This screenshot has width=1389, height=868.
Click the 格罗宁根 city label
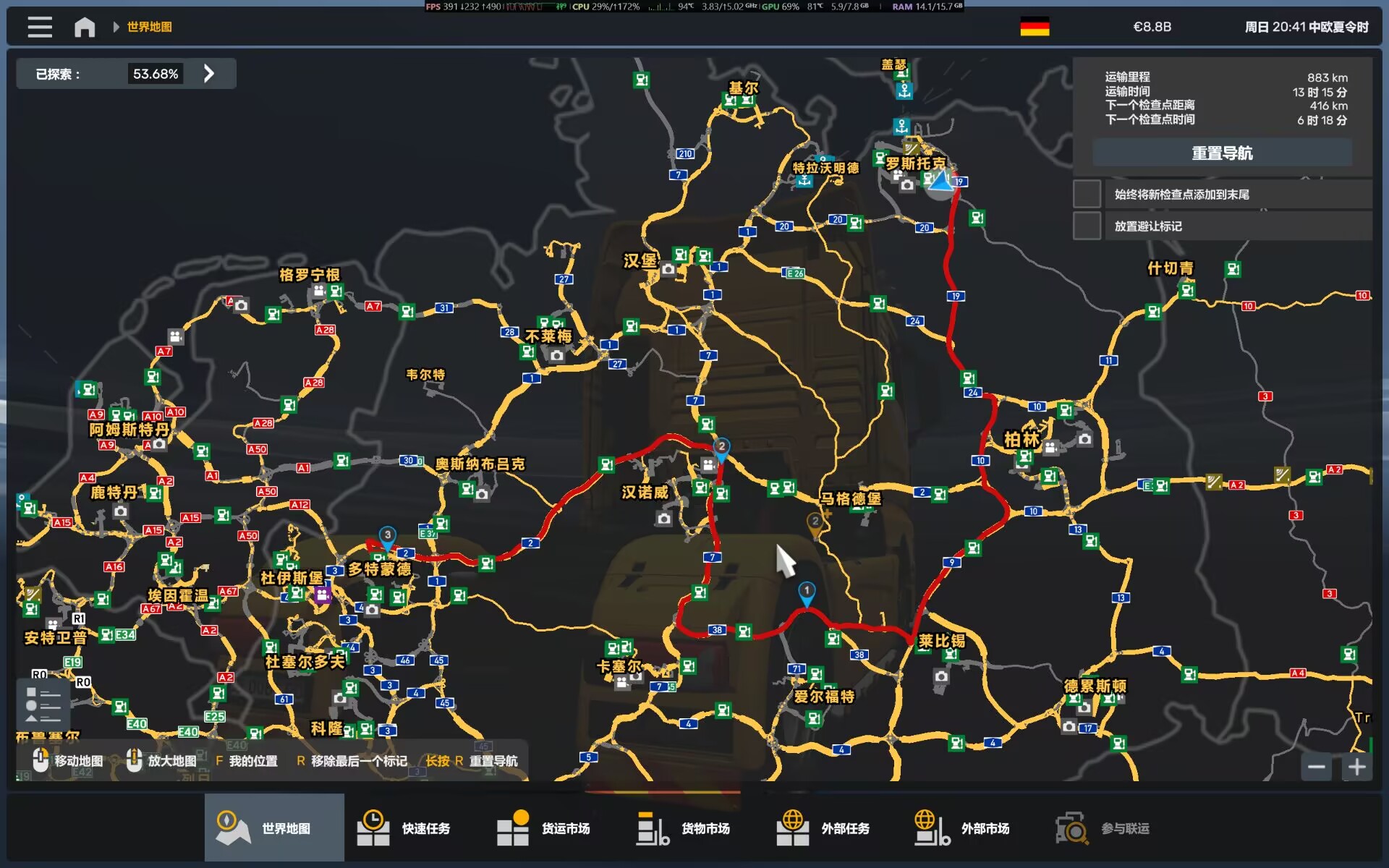[x=310, y=275]
